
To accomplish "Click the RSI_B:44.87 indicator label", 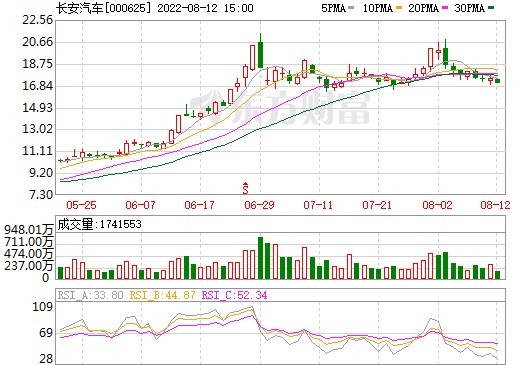I will click(162, 295).
